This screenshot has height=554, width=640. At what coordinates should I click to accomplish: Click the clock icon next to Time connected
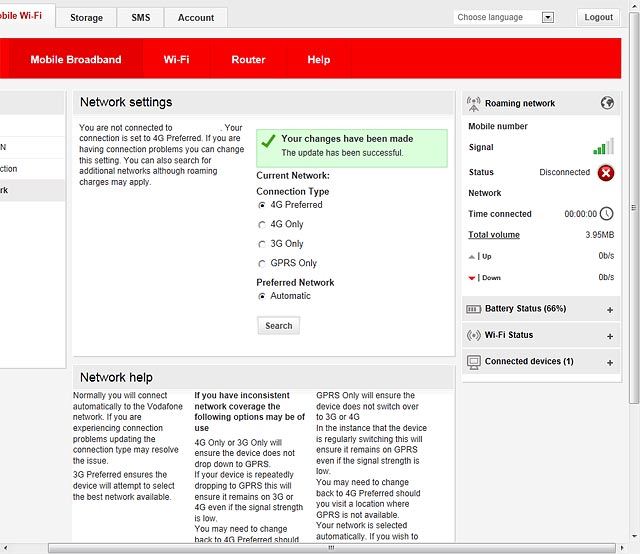pyautogui.click(x=607, y=214)
